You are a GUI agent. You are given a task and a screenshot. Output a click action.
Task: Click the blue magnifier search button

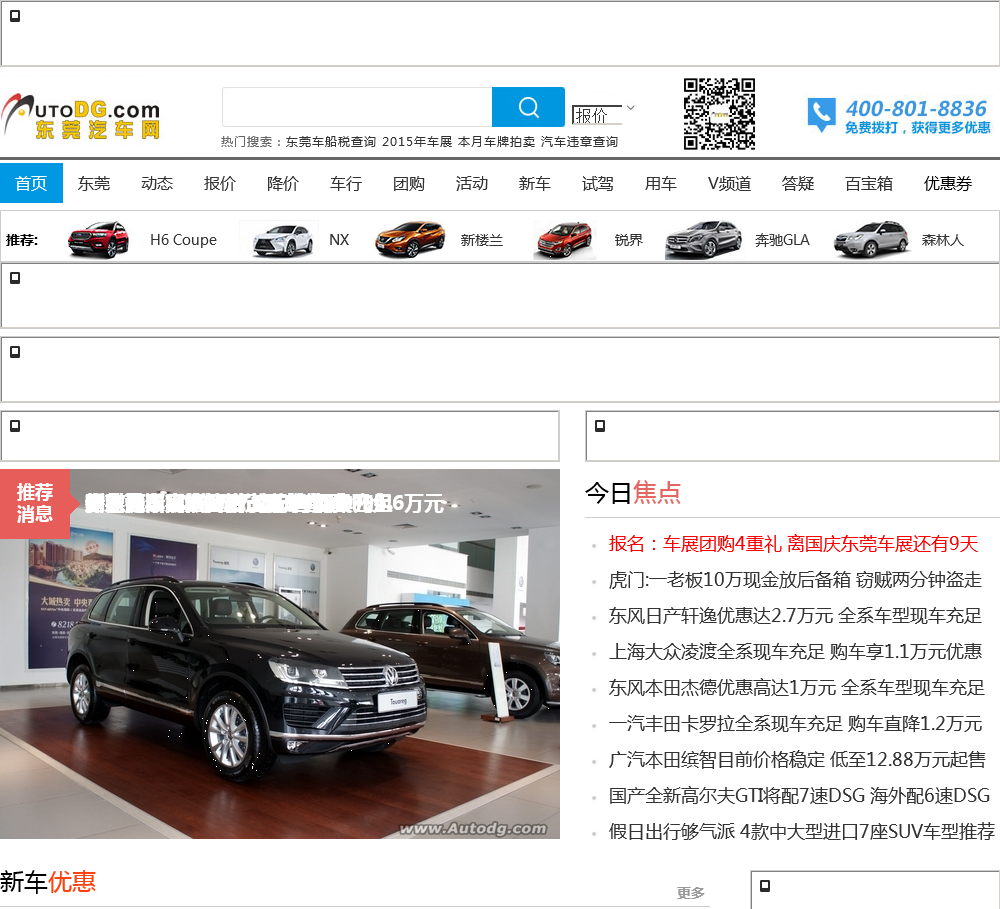coord(528,107)
